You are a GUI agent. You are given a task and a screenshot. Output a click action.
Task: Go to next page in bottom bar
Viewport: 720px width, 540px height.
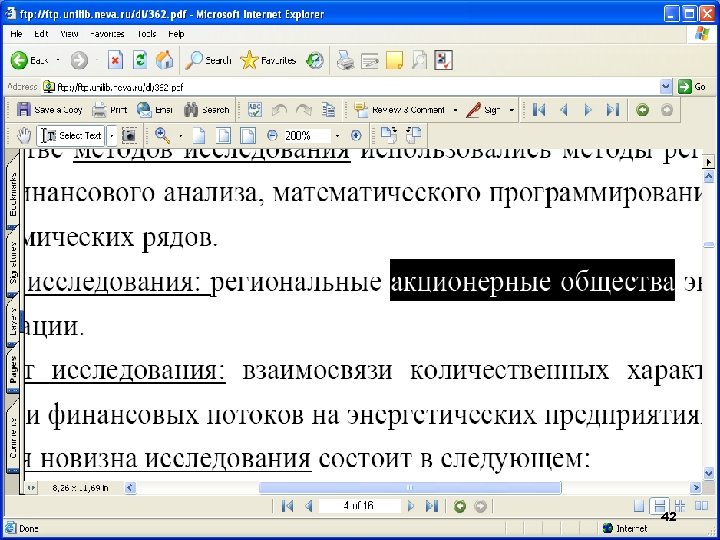point(411,506)
